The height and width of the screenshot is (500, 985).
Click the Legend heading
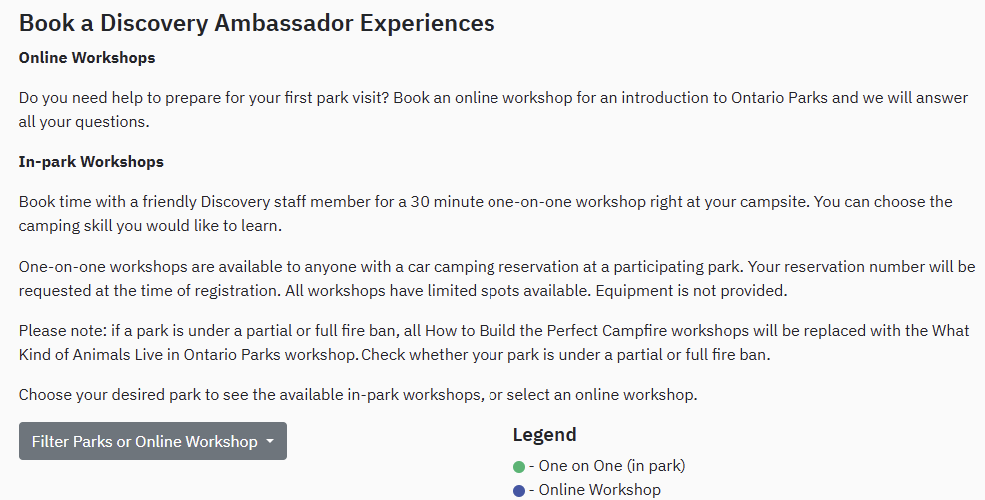tap(545, 435)
